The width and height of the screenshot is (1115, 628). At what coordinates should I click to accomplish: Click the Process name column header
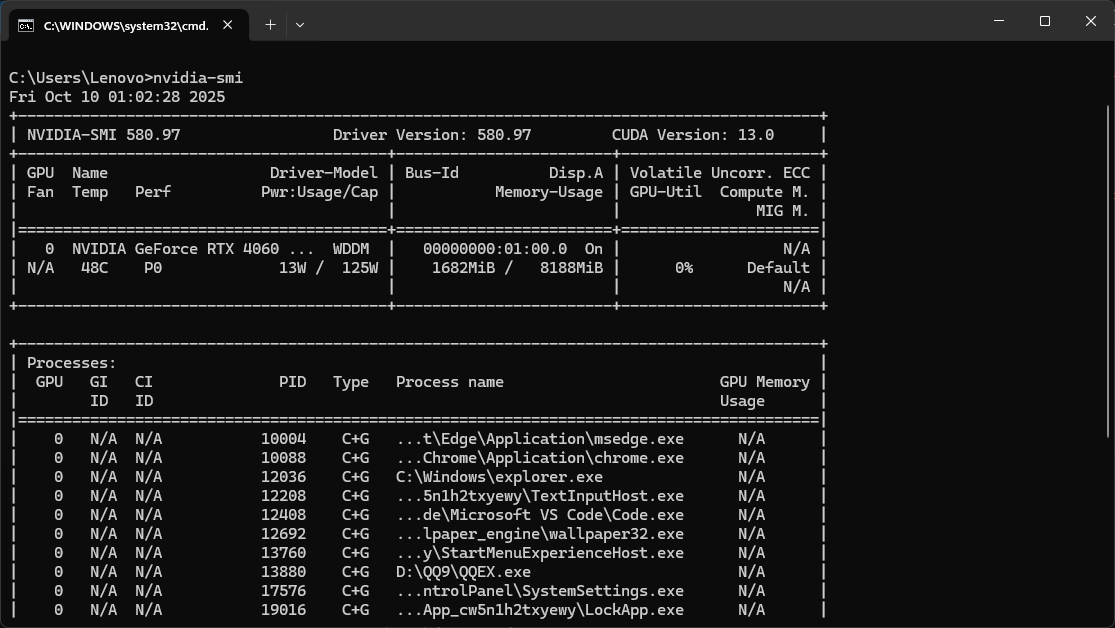click(450, 383)
